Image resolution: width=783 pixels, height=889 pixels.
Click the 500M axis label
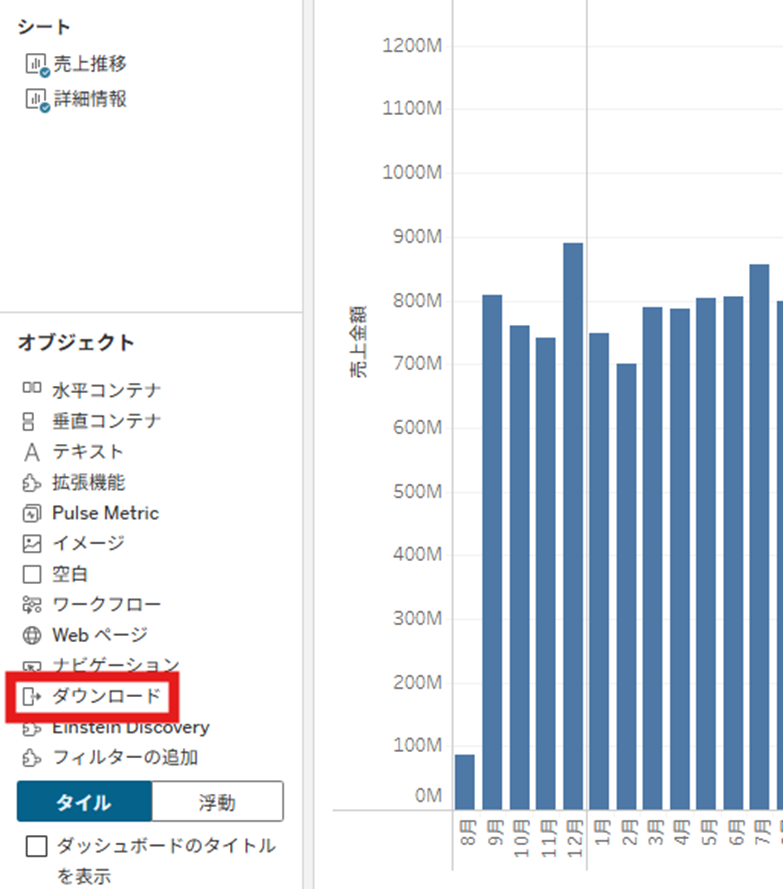(418, 491)
